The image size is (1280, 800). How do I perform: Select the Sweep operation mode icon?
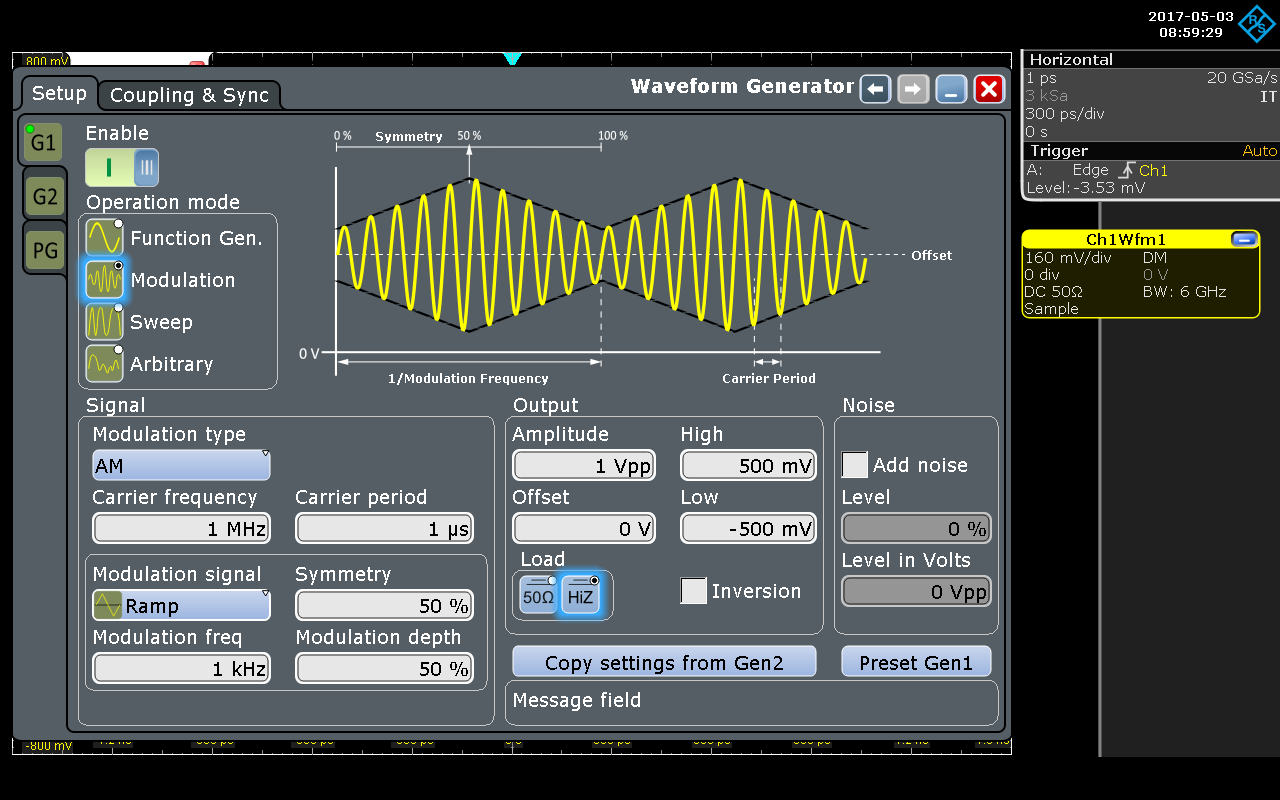click(x=104, y=322)
